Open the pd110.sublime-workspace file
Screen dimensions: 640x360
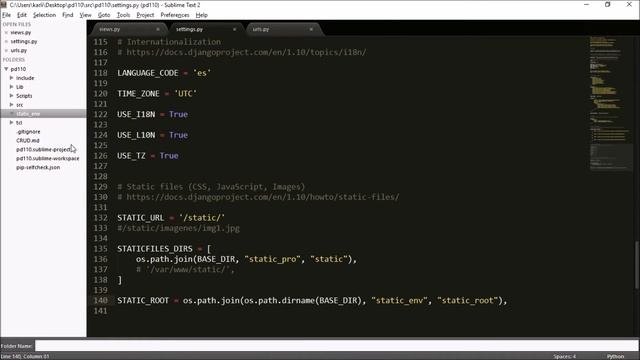click(48, 158)
